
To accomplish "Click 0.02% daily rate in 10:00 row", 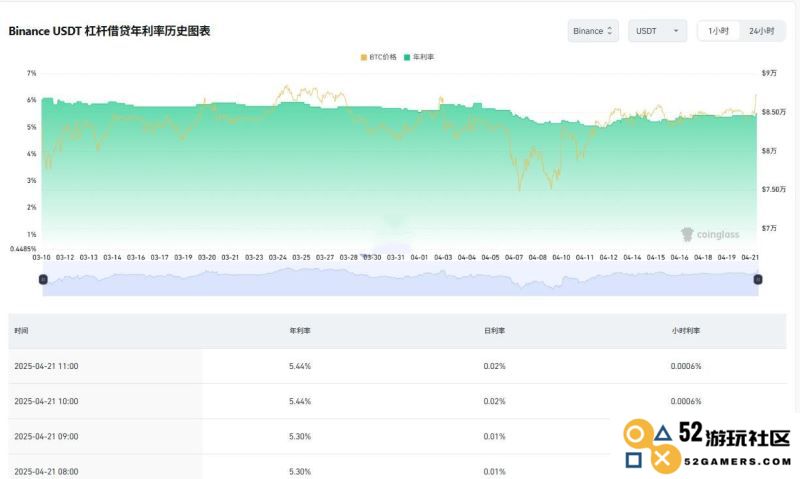I will click(494, 401).
